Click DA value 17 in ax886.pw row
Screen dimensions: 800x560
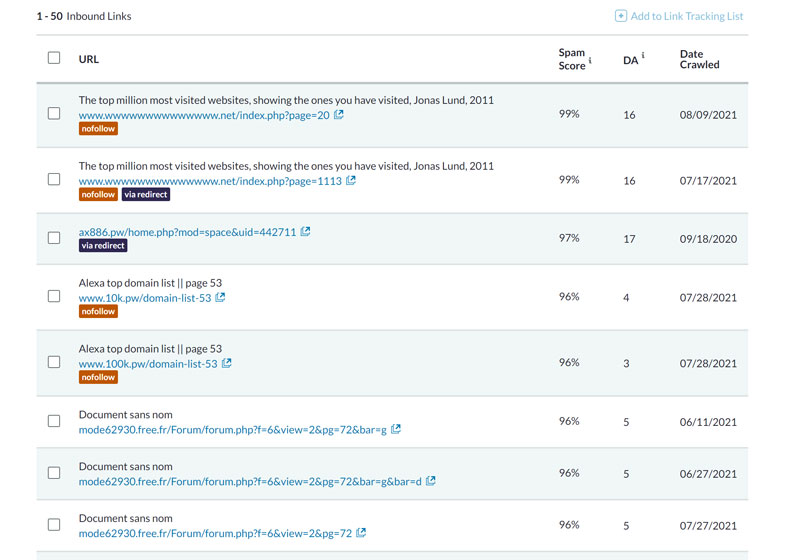[x=629, y=239]
